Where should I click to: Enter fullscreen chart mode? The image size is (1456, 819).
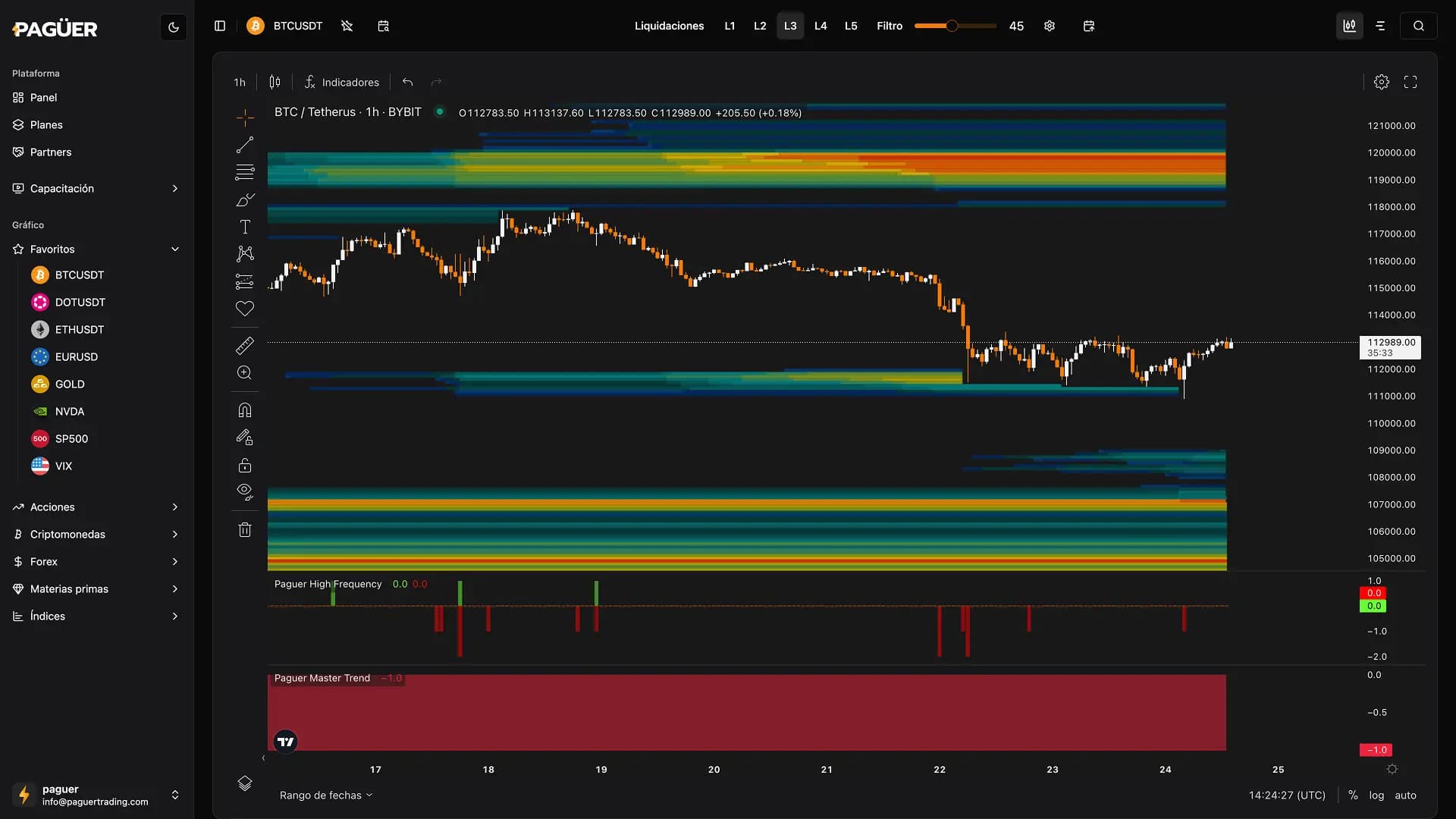coord(1410,82)
